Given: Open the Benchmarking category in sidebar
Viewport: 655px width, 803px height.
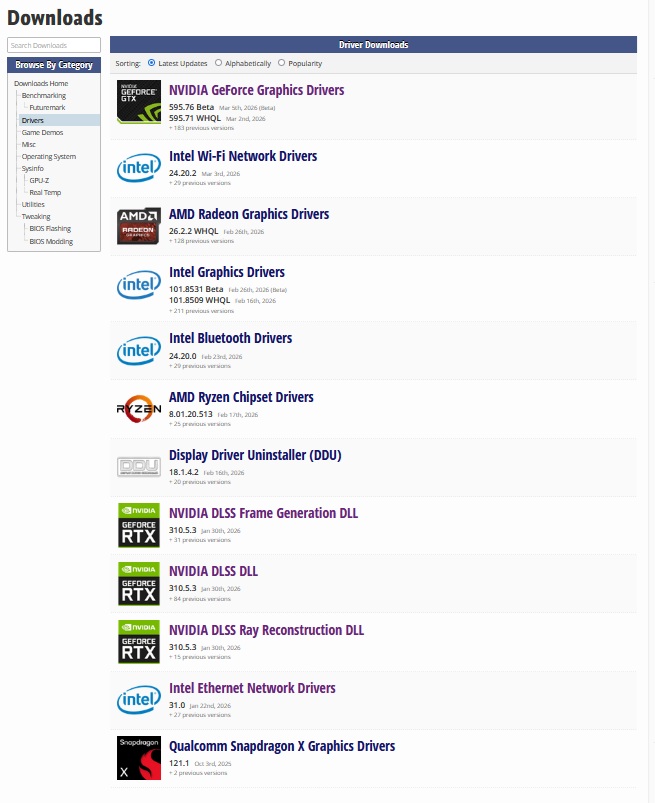Looking at the screenshot, I should coord(44,96).
